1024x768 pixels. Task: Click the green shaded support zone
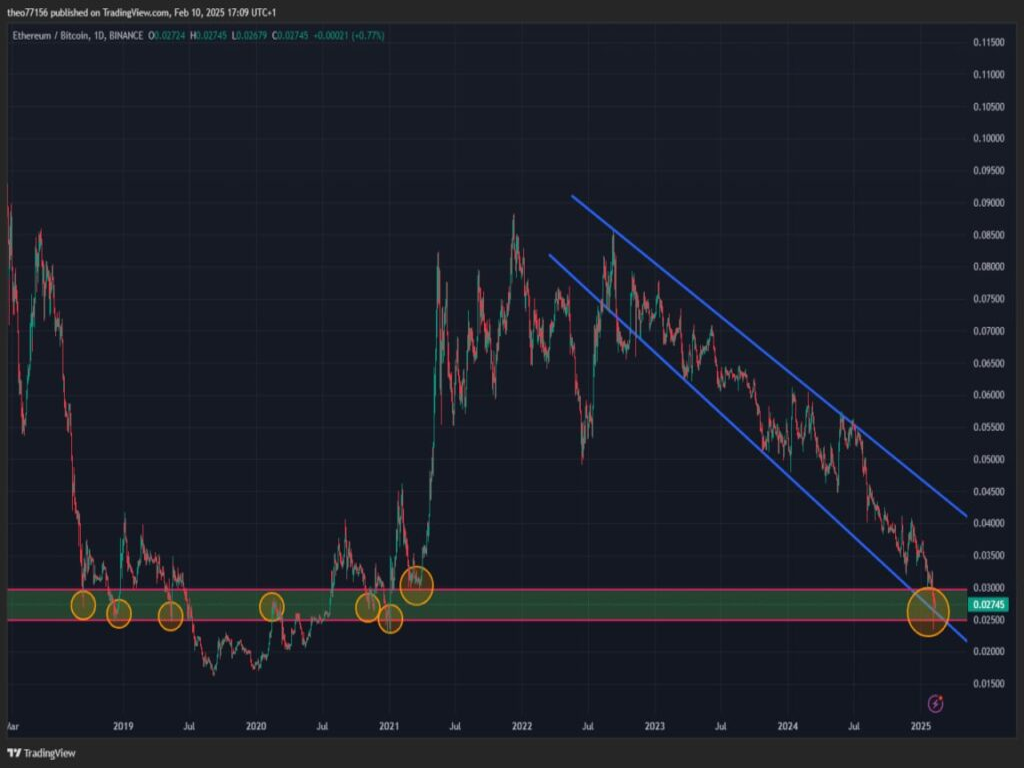600,605
